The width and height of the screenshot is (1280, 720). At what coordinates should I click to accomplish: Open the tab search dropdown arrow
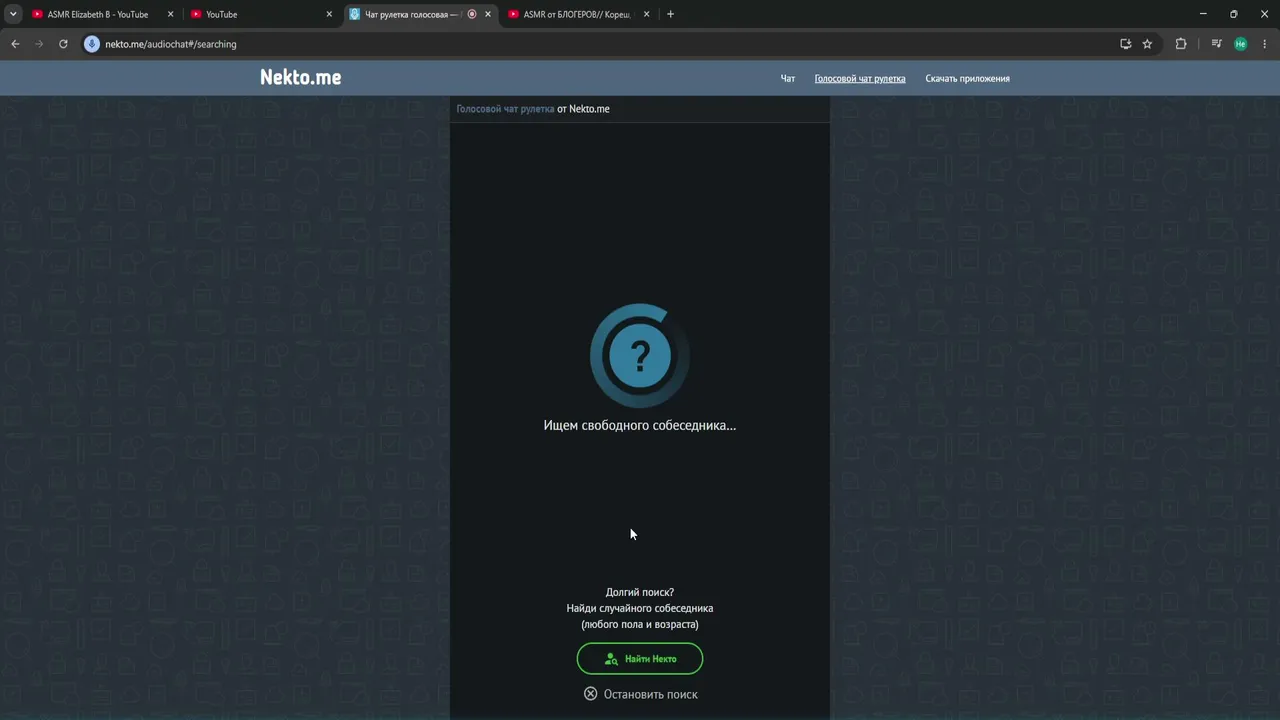point(13,14)
